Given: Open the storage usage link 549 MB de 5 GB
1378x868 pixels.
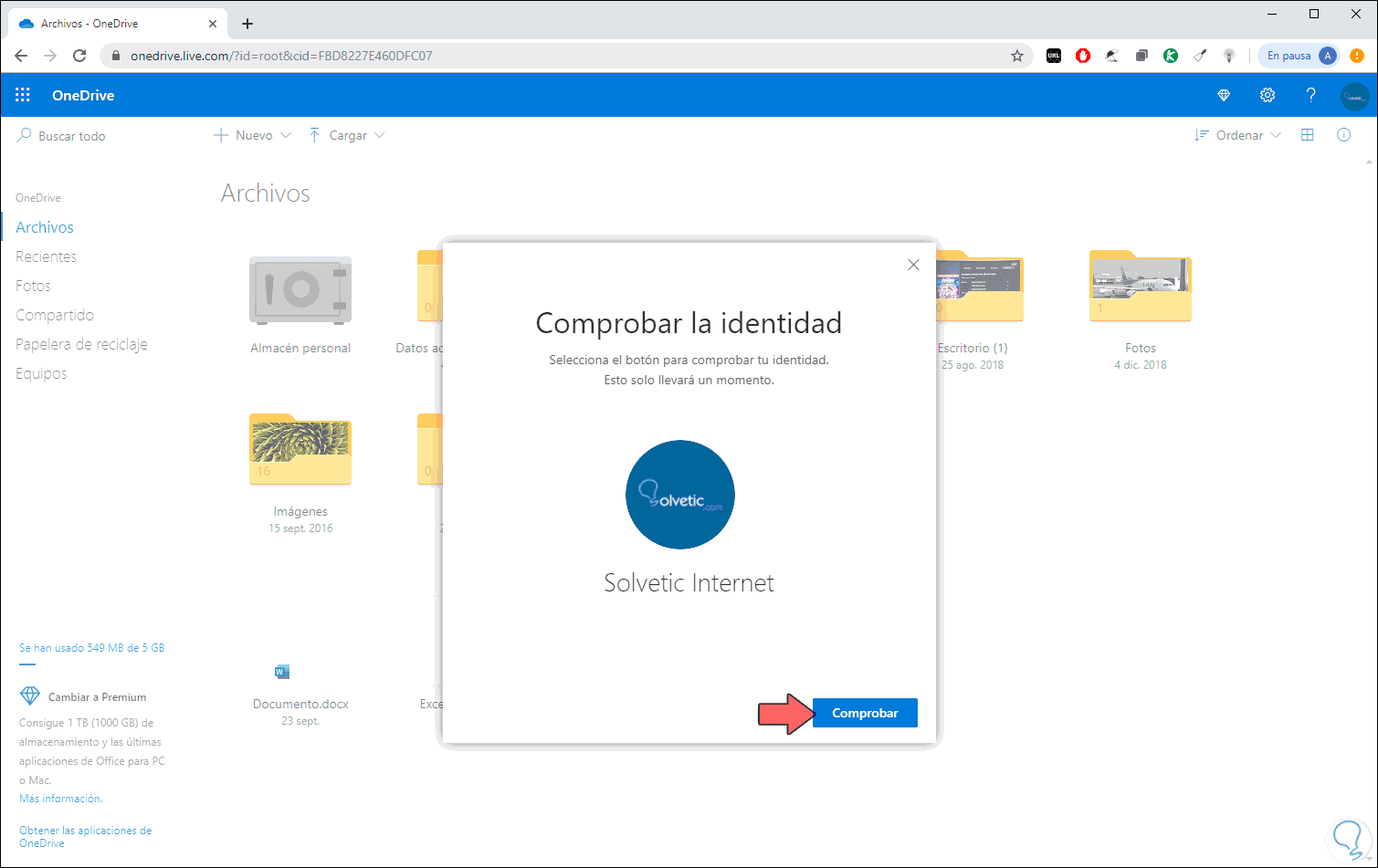Looking at the screenshot, I should click(91, 648).
